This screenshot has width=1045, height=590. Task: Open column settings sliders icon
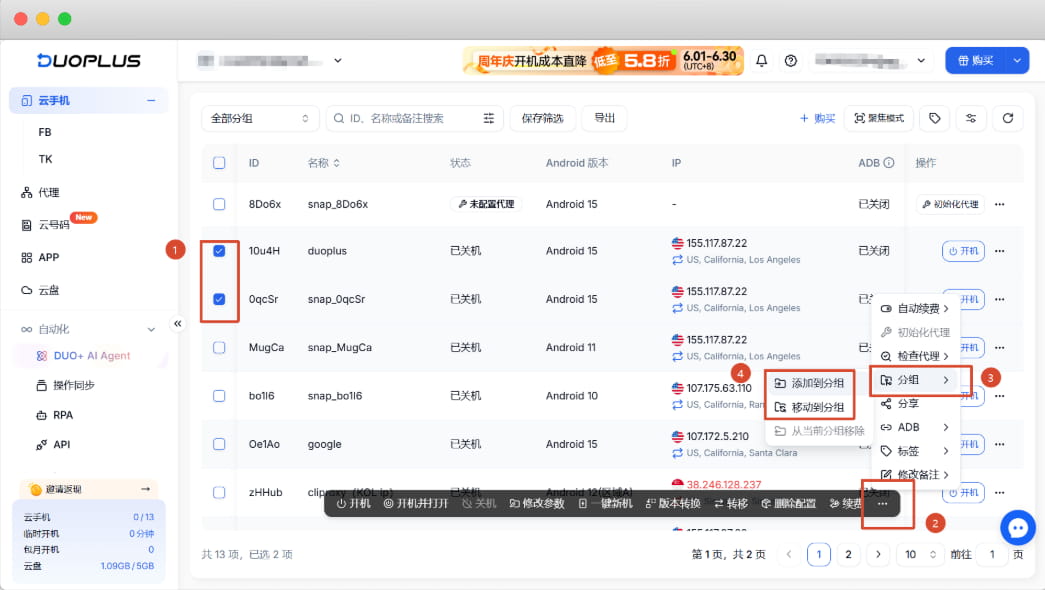click(971, 118)
